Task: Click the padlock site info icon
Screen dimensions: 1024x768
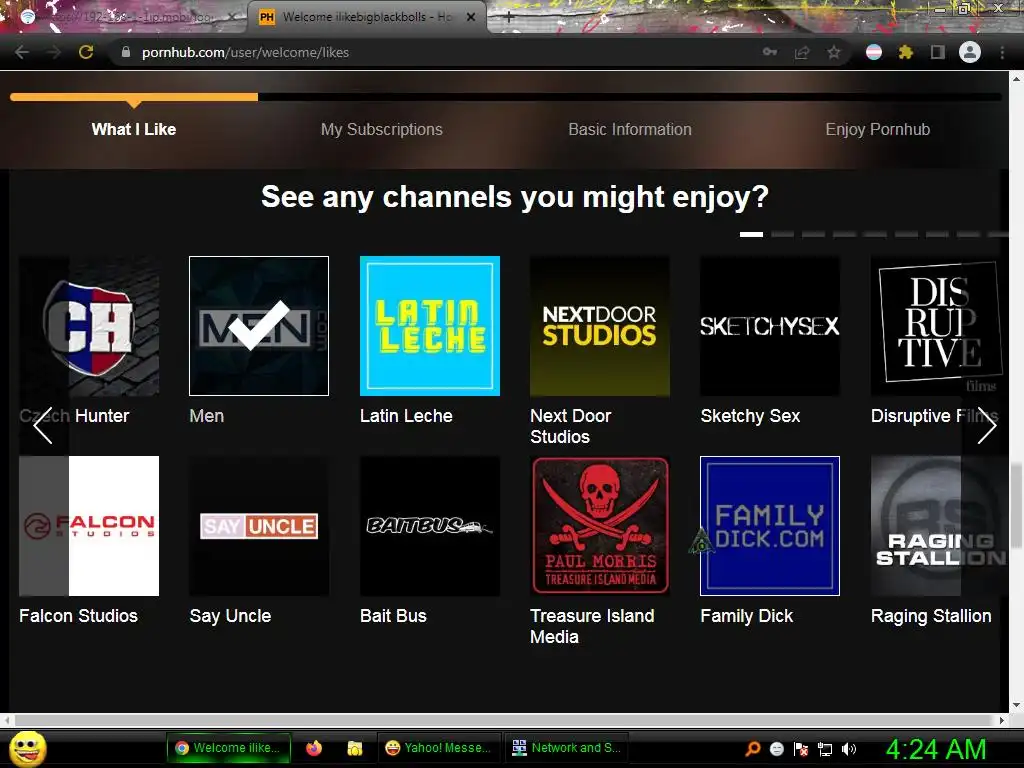Action: point(126,52)
